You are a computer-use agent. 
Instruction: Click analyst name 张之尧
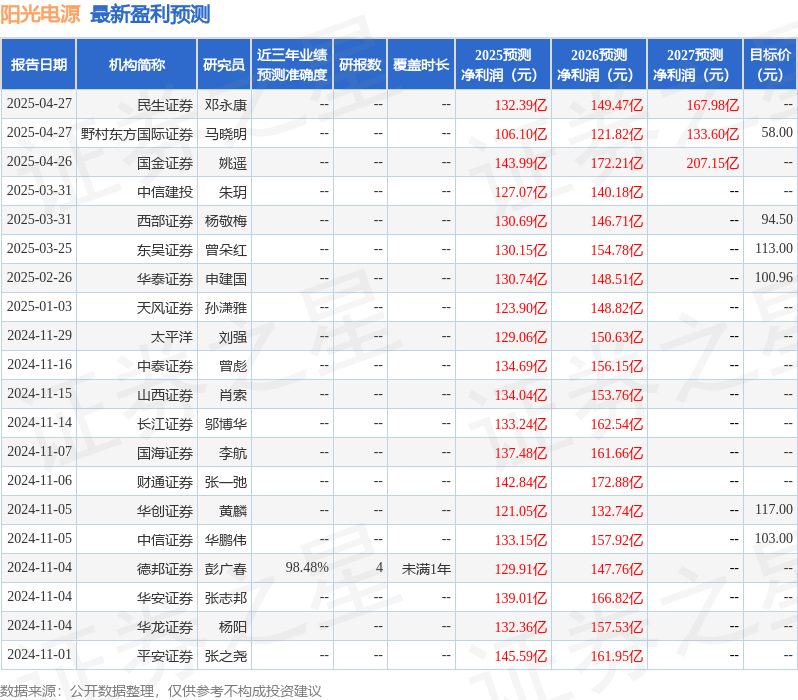coord(226,657)
